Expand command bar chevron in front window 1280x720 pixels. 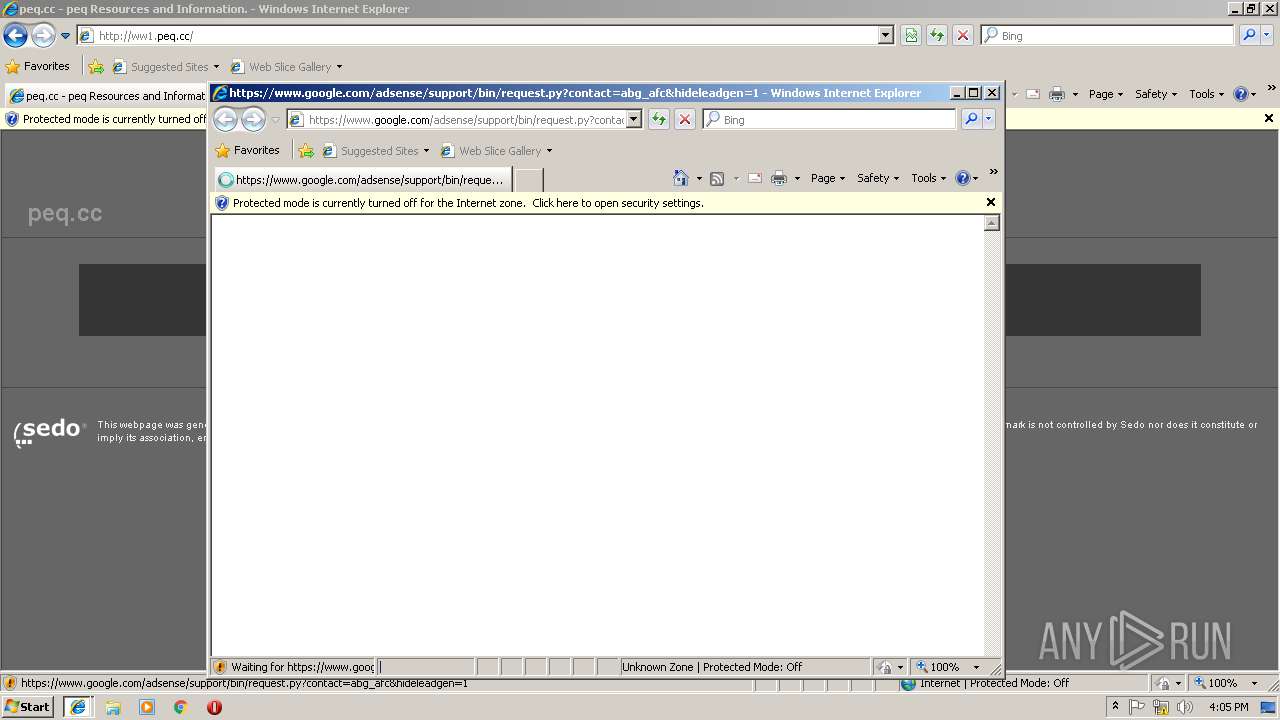tap(993, 172)
